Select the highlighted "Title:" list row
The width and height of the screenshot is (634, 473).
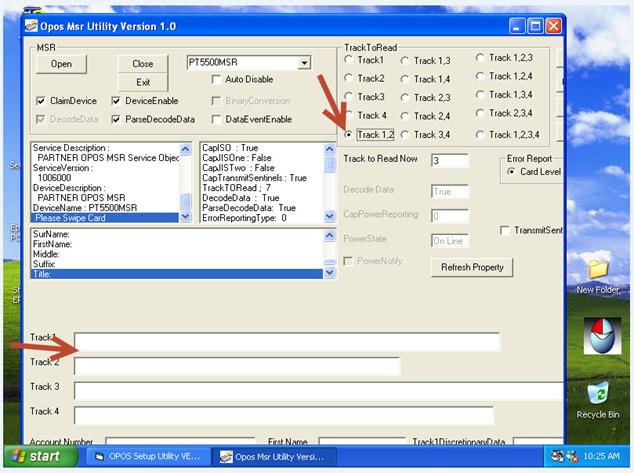pyautogui.click(x=178, y=274)
